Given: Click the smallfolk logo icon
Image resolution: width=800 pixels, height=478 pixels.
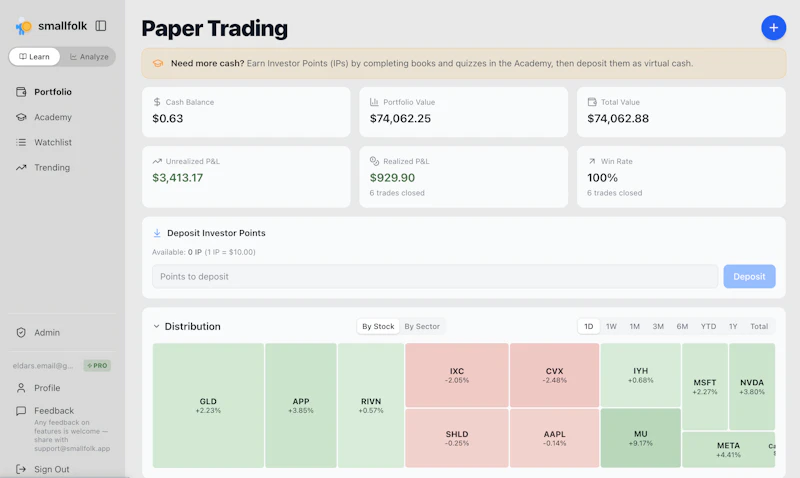Looking at the screenshot, I should [x=23, y=26].
